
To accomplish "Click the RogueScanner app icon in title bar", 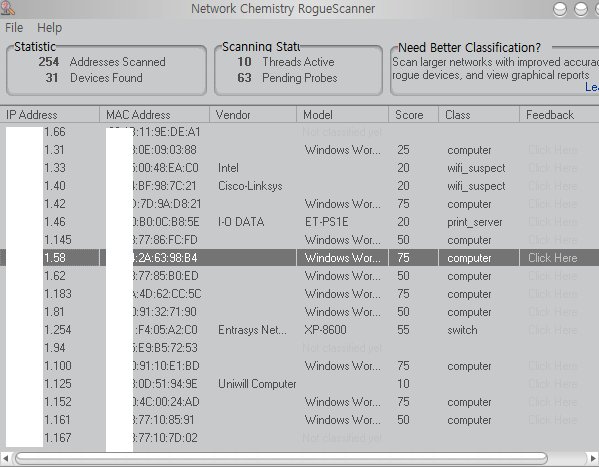I will (7, 8).
